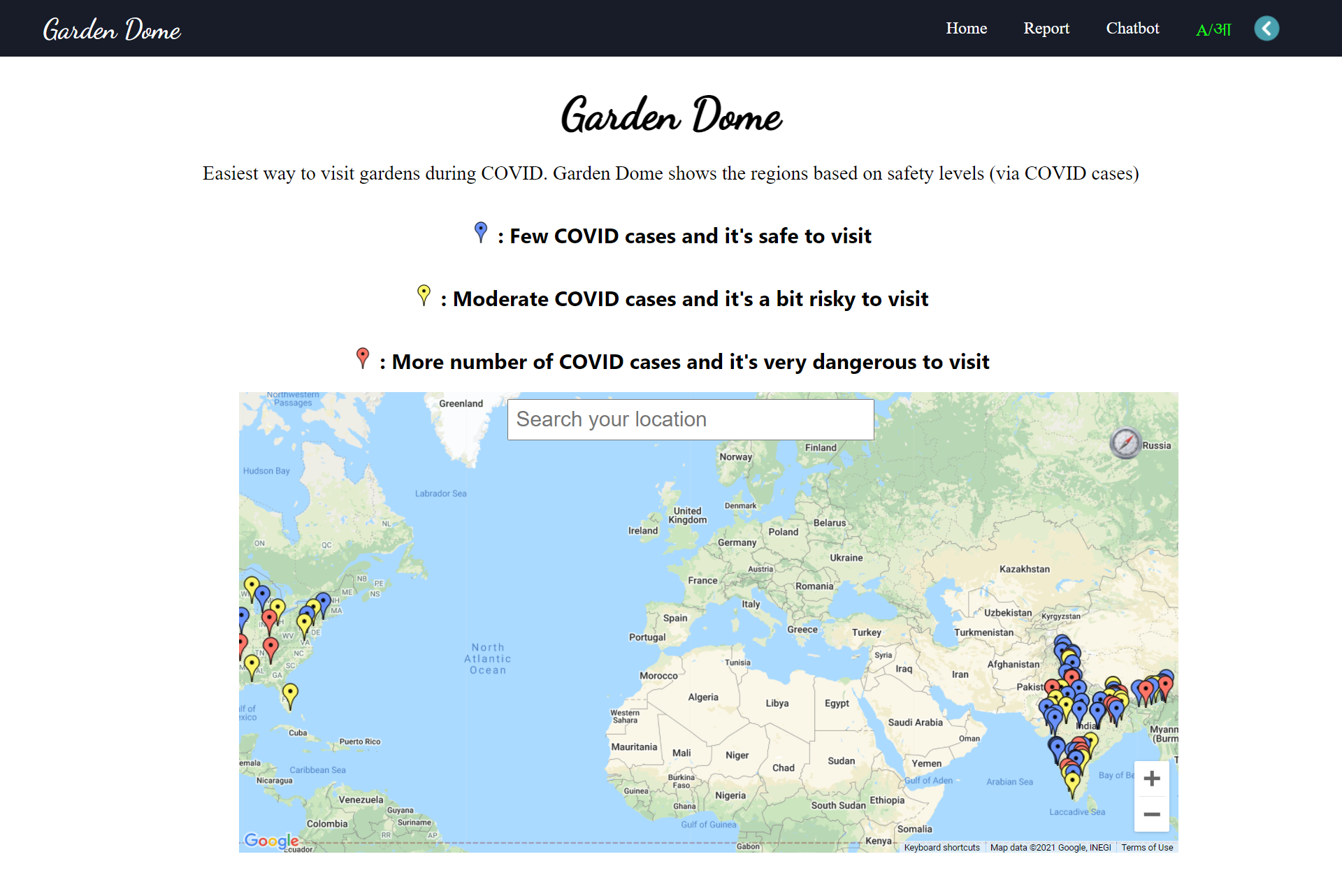Click the Garden Dome navbar logo

pos(112,29)
